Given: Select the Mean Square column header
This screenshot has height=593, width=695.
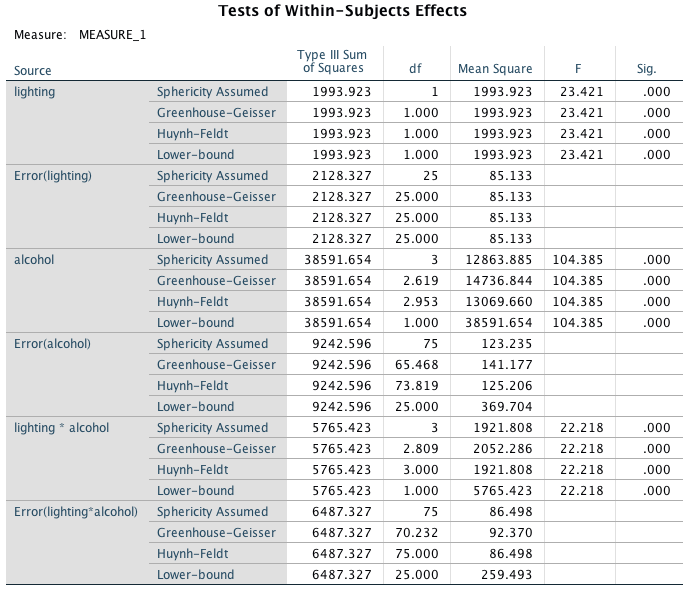Looking at the screenshot, I should click(495, 69).
